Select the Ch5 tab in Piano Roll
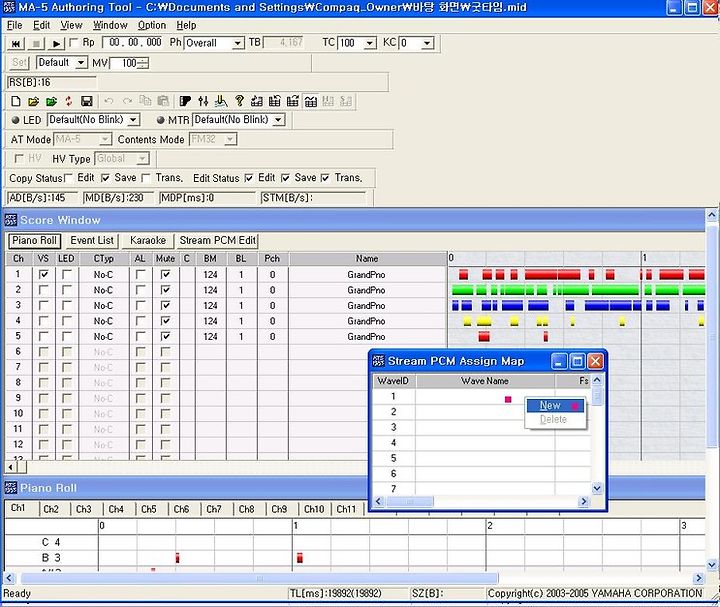The image size is (720, 607). (149, 509)
